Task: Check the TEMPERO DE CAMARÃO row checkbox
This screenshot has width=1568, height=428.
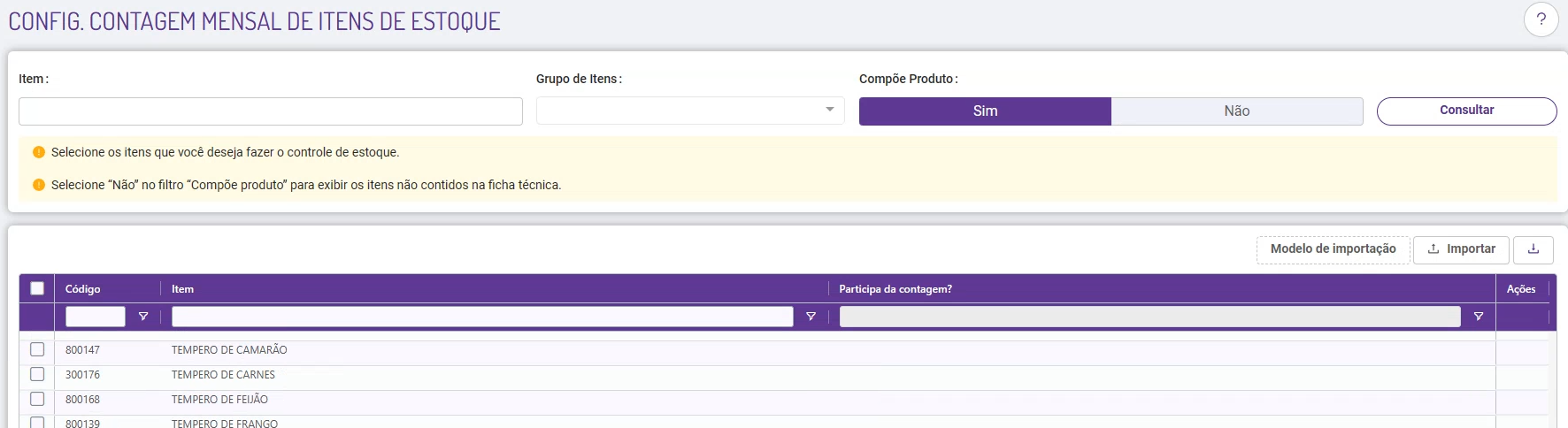Action: click(x=37, y=349)
